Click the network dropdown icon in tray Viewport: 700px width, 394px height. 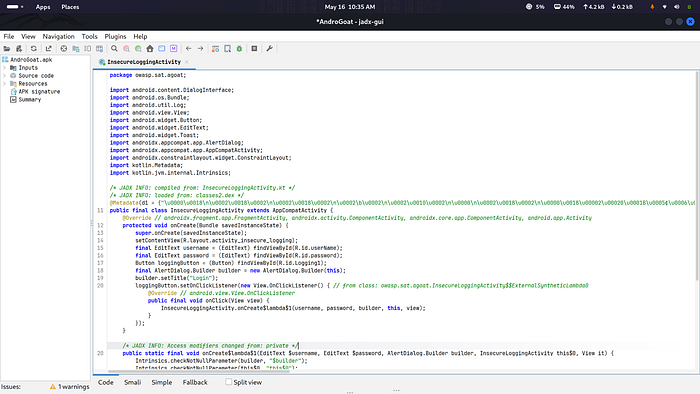(665, 7)
